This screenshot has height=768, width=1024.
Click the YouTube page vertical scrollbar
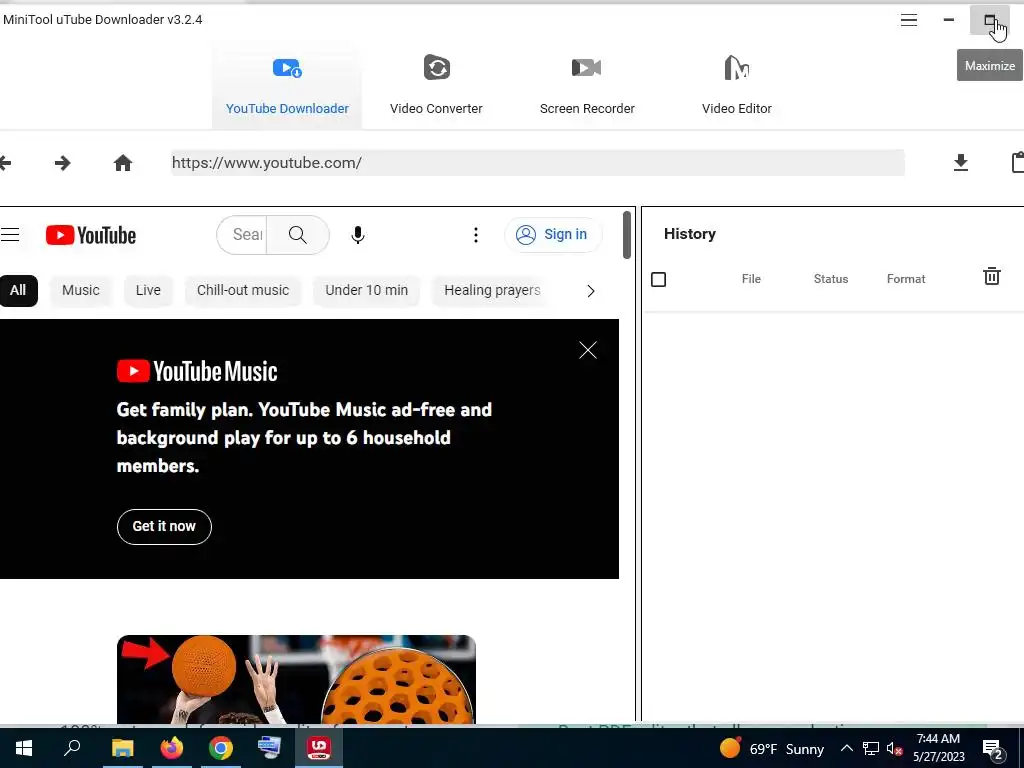(626, 234)
